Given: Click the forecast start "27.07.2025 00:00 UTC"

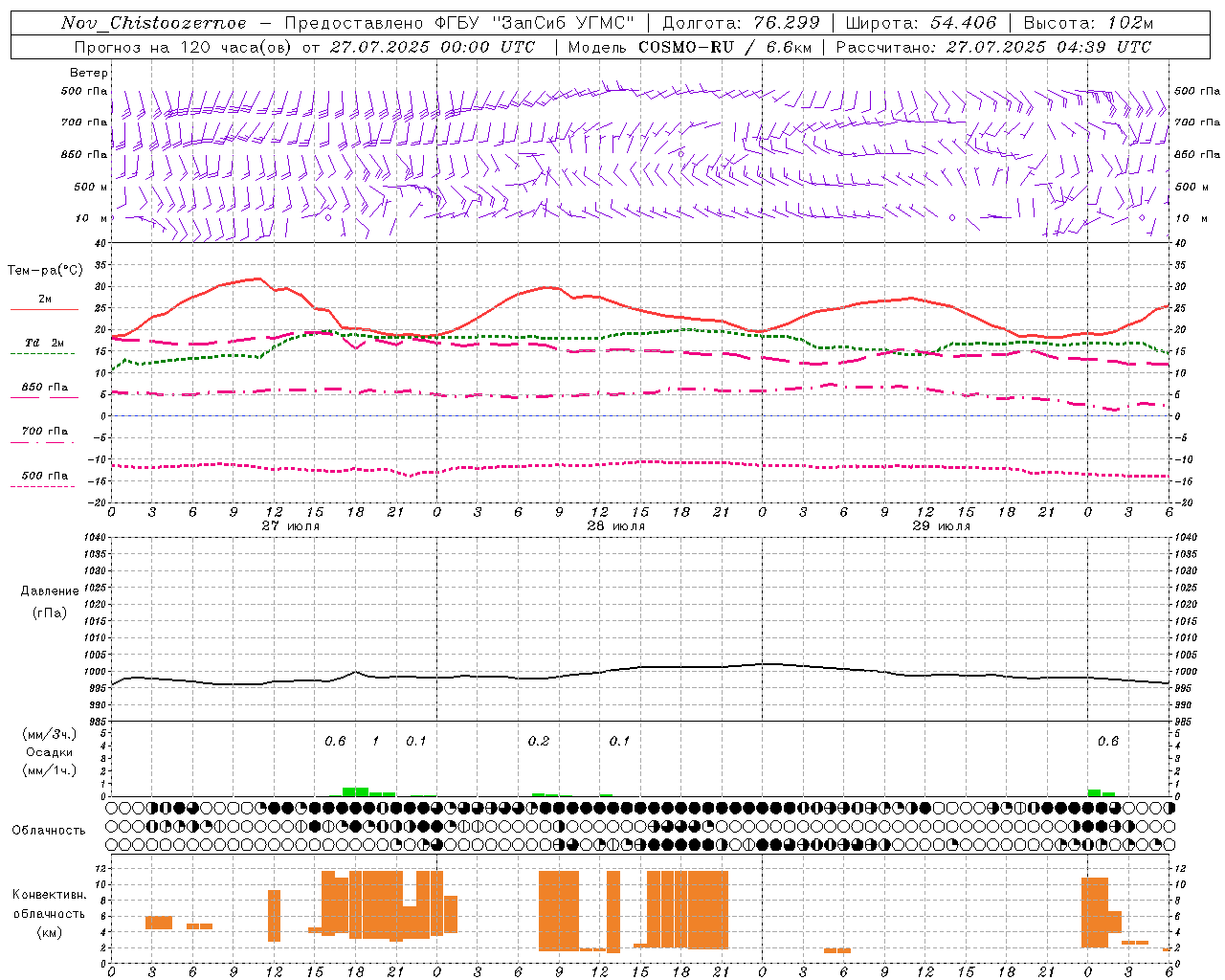Looking at the screenshot, I should [x=433, y=47].
